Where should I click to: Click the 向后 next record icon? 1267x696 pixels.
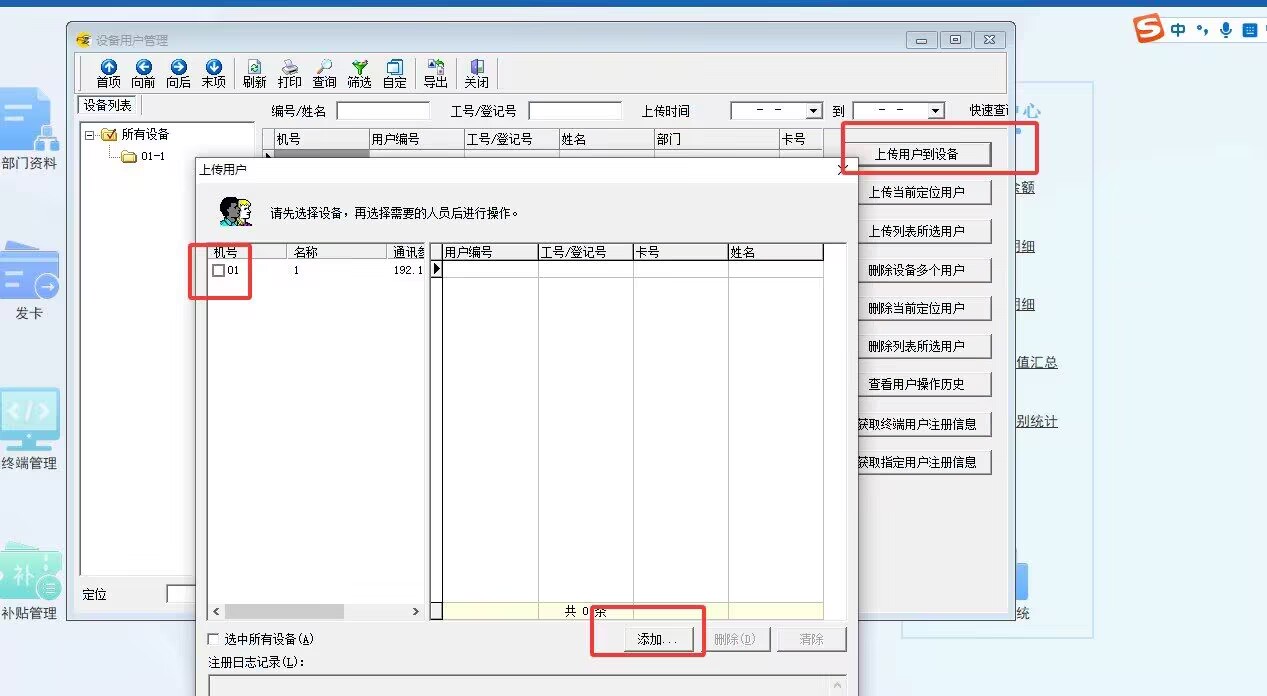click(178, 73)
